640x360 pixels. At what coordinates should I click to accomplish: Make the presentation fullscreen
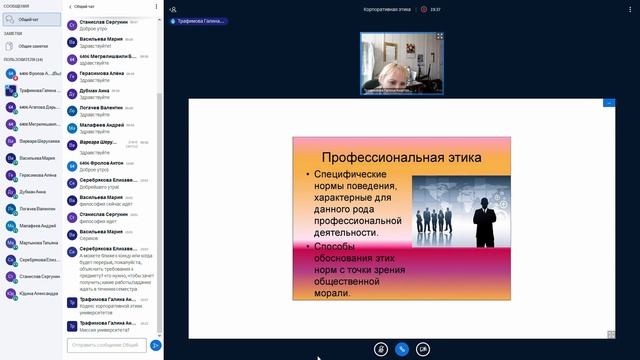point(611,334)
